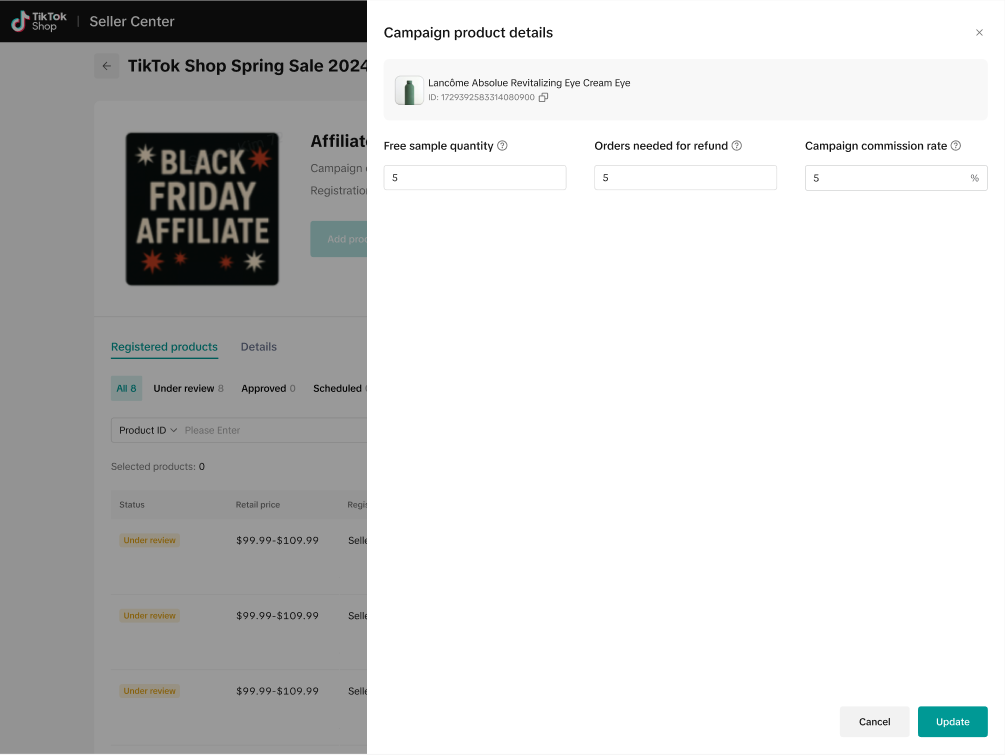Image resolution: width=1005 pixels, height=755 pixels.
Task: Click the Orders needed for refund field
Action: [685, 178]
